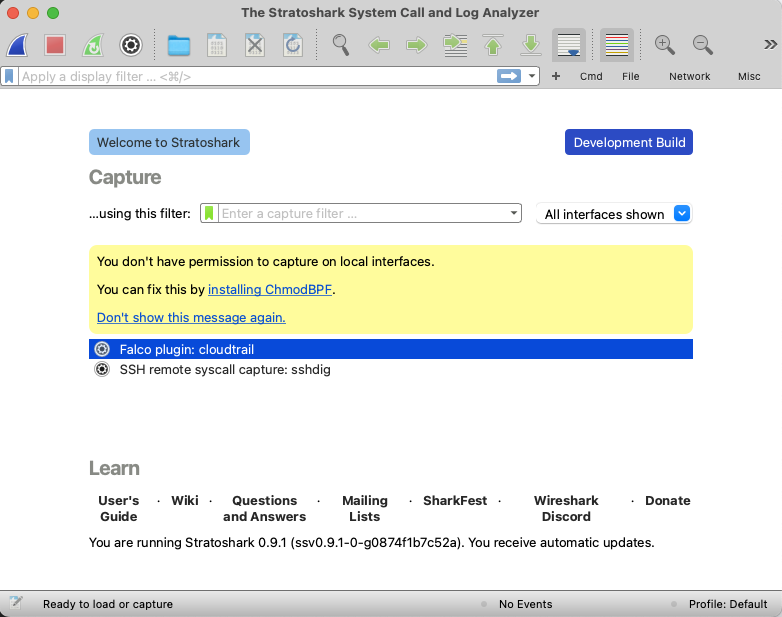Focus the display filter input field

click(x=257, y=76)
